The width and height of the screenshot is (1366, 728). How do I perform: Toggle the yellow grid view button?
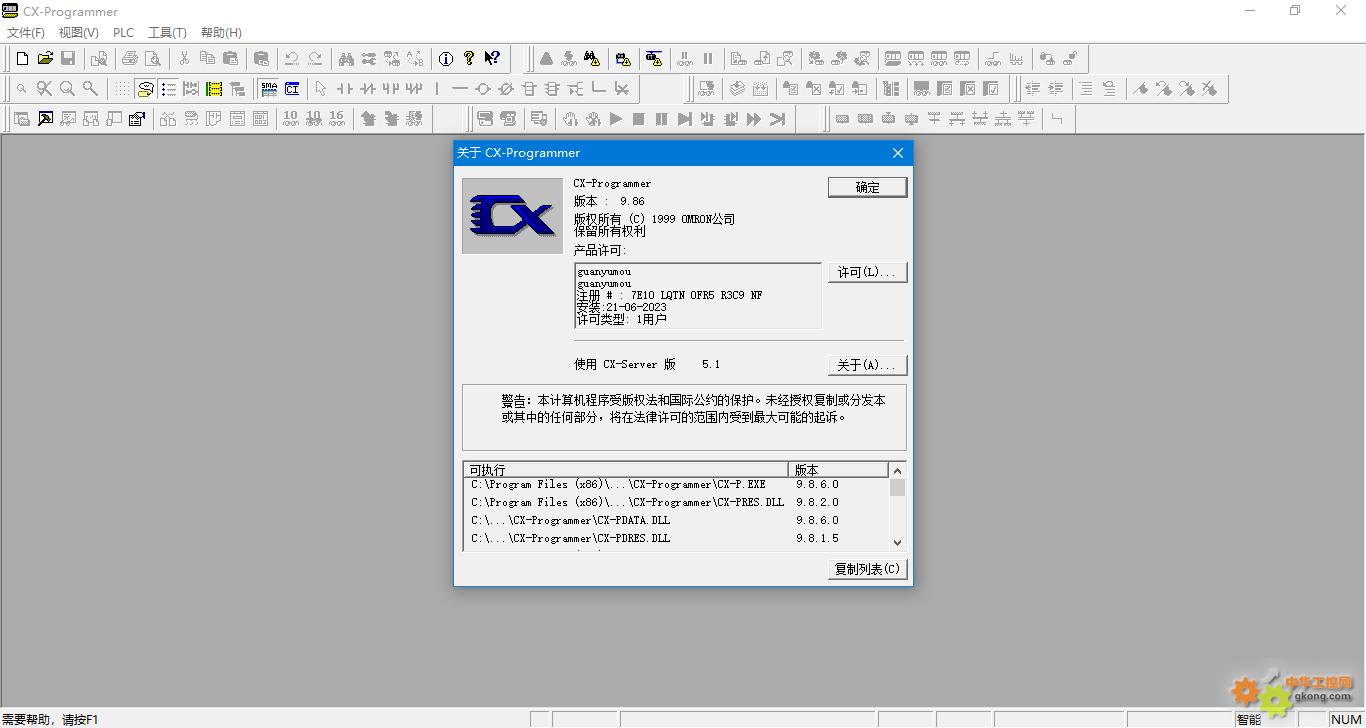click(x=214, y=89)
